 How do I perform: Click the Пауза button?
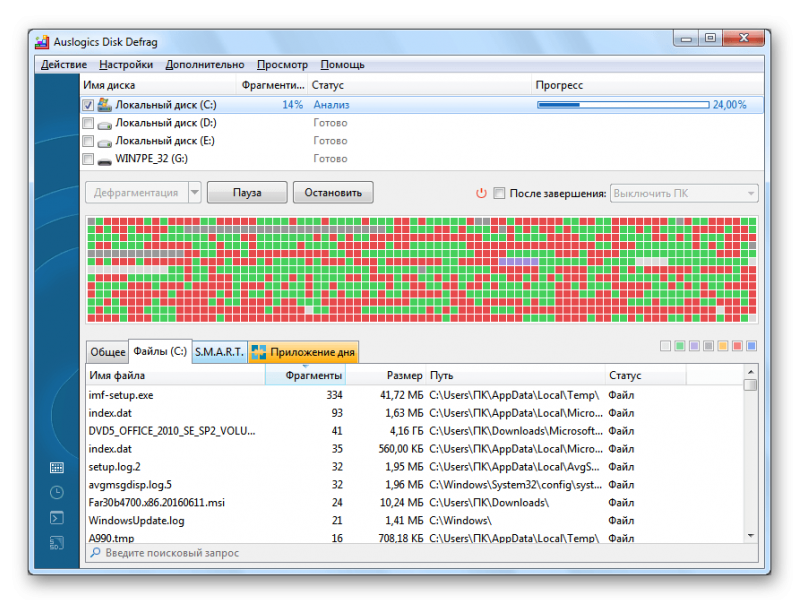(x=247, y=192)
